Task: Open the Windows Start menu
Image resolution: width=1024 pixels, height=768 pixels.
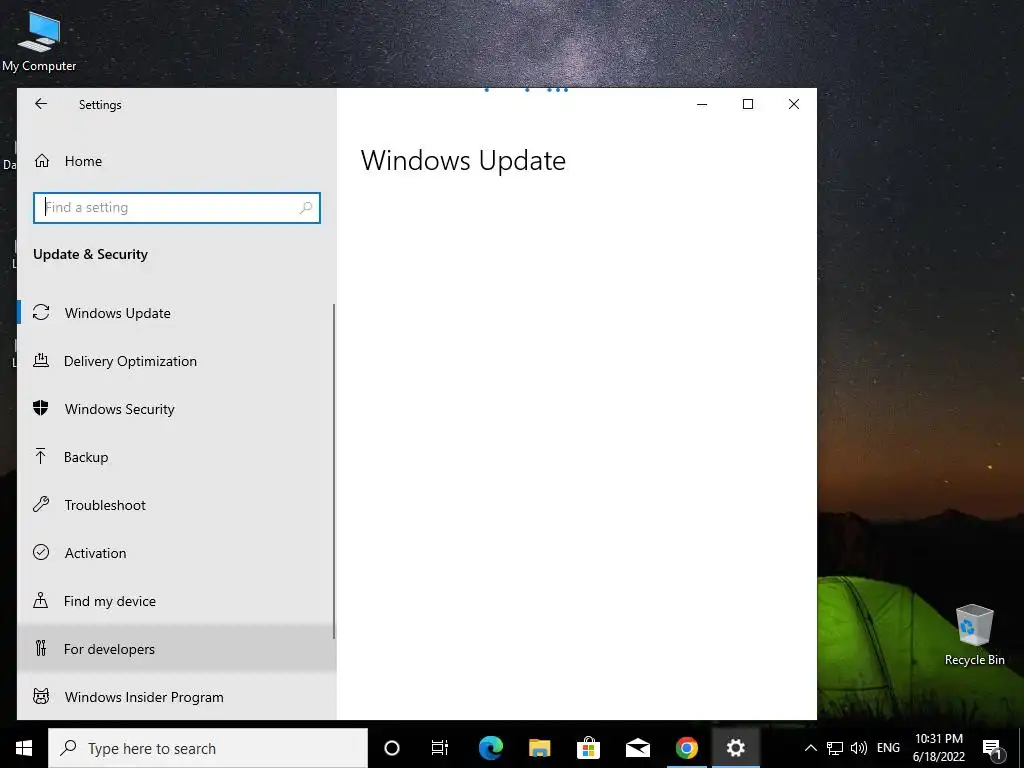Action: tap(24, 748)
